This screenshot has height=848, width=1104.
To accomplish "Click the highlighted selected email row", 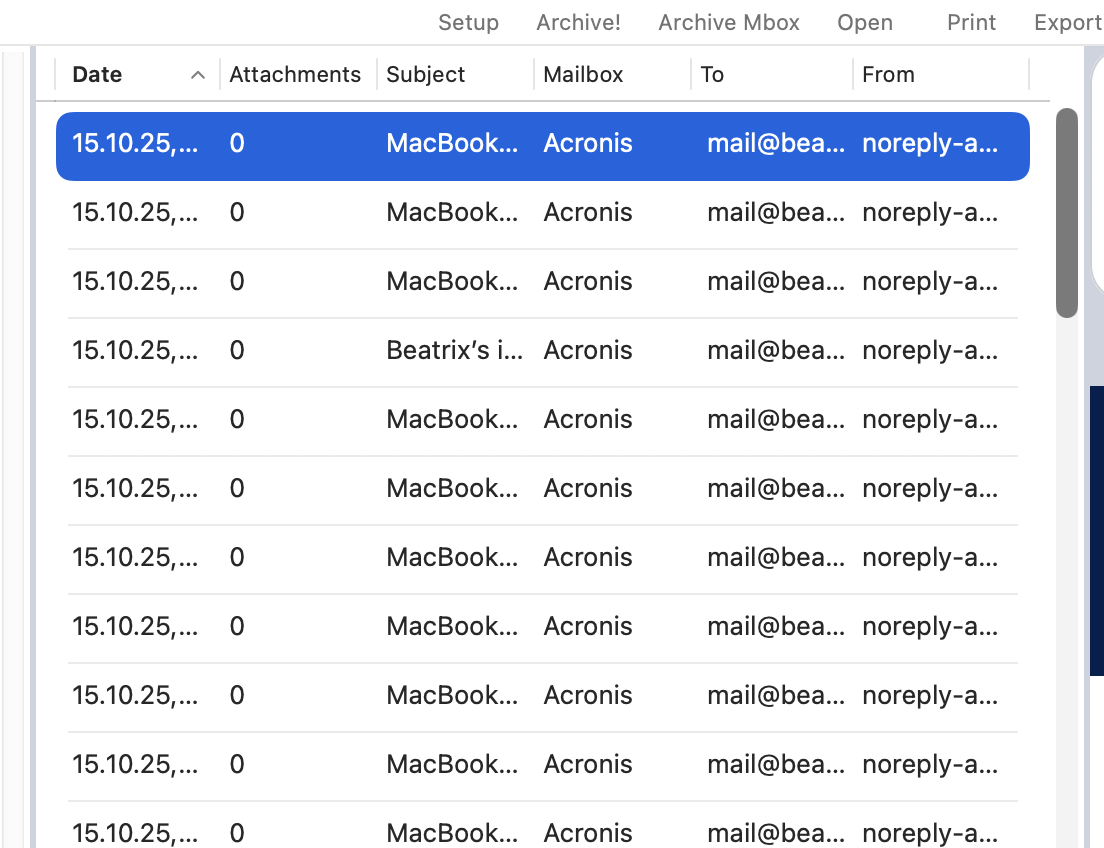I will point(542,144).
